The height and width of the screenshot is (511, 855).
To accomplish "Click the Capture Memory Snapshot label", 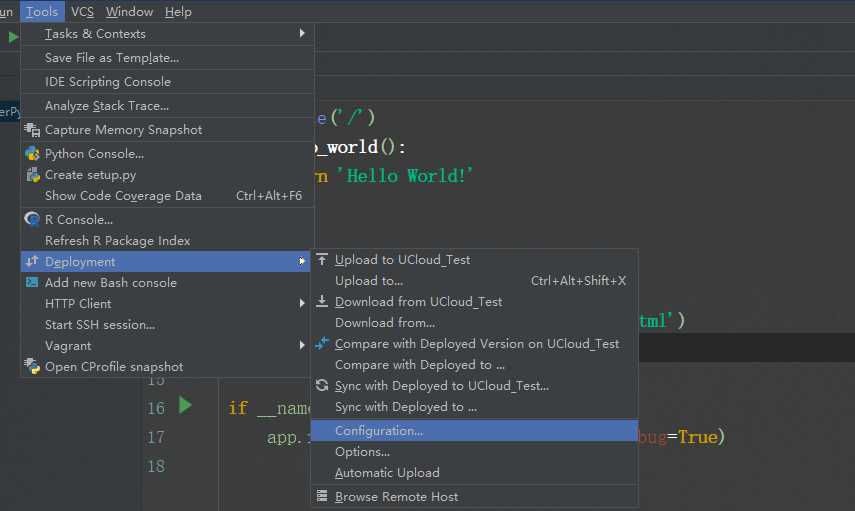I will [123, 130].
